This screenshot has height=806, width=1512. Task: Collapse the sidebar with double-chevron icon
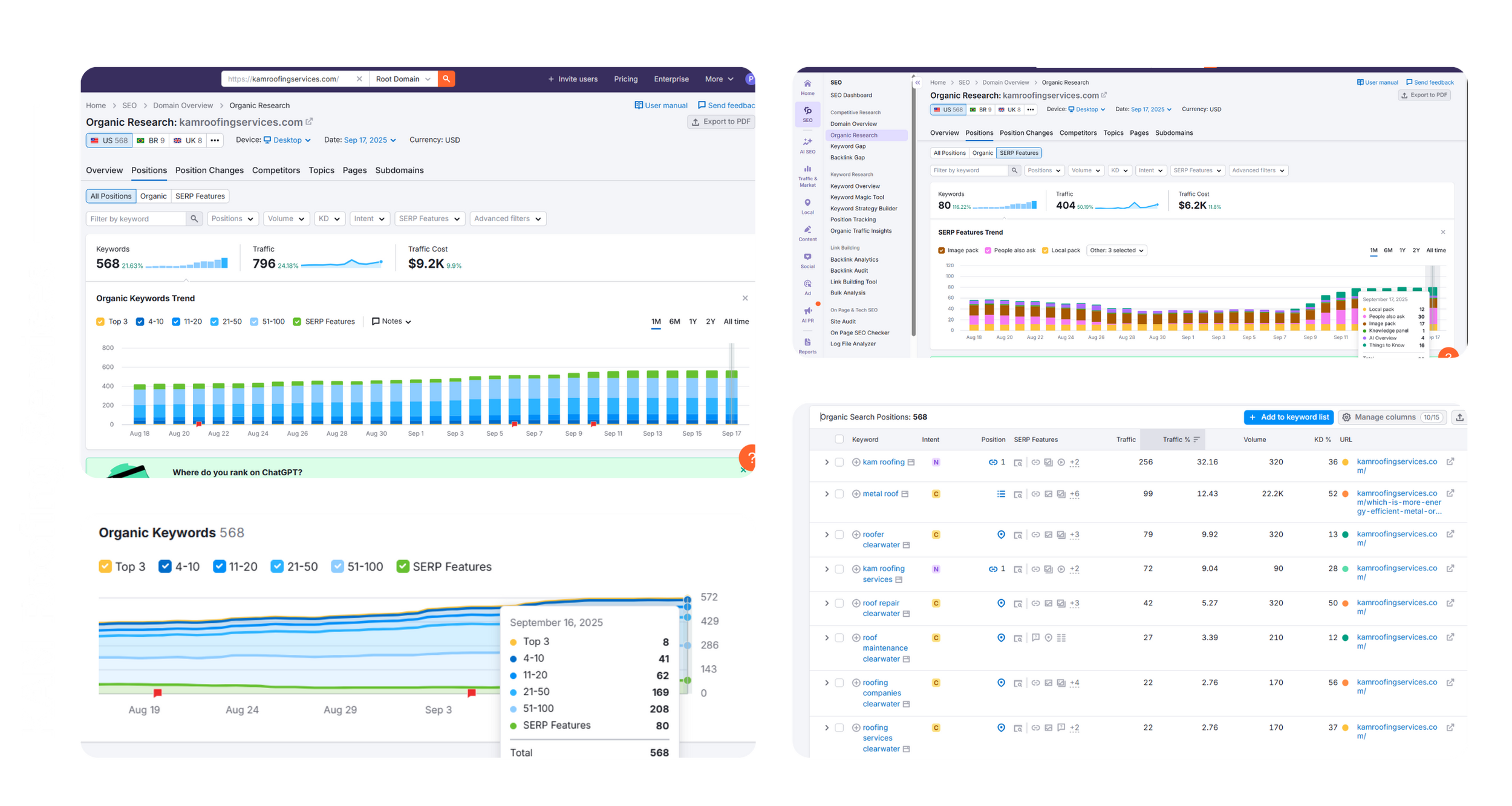917,83
